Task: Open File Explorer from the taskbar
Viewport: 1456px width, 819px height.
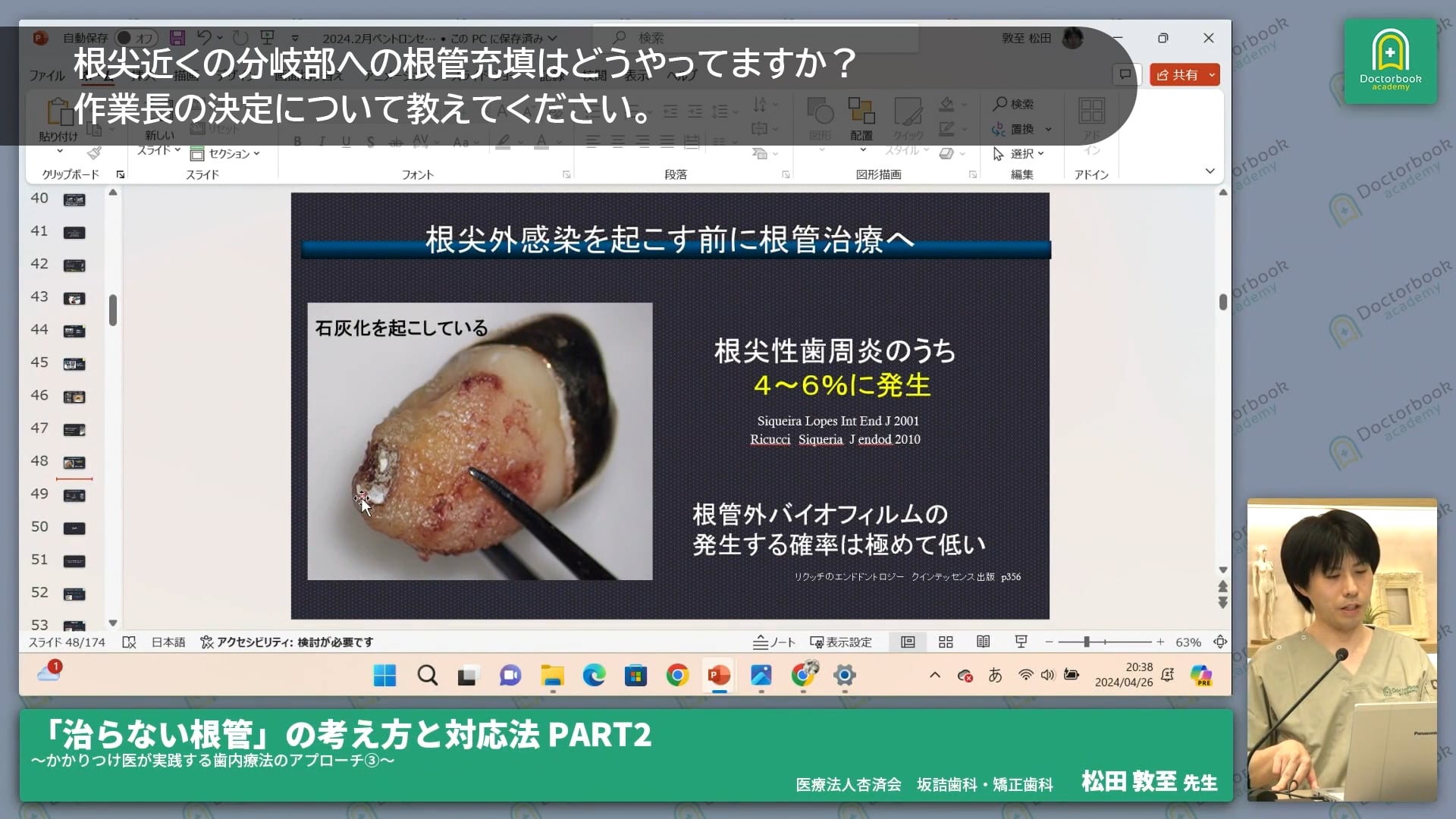Action: pos(553,675)
